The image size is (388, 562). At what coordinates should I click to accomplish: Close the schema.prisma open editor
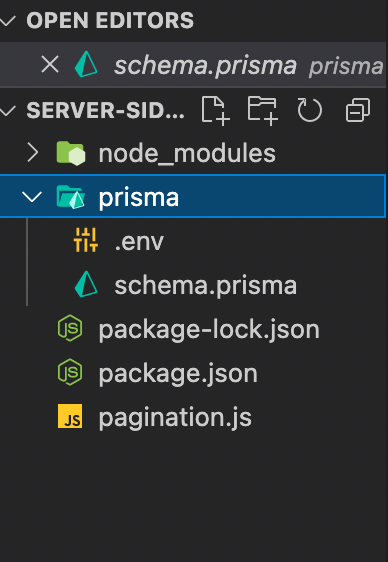[x=50, y=65]
